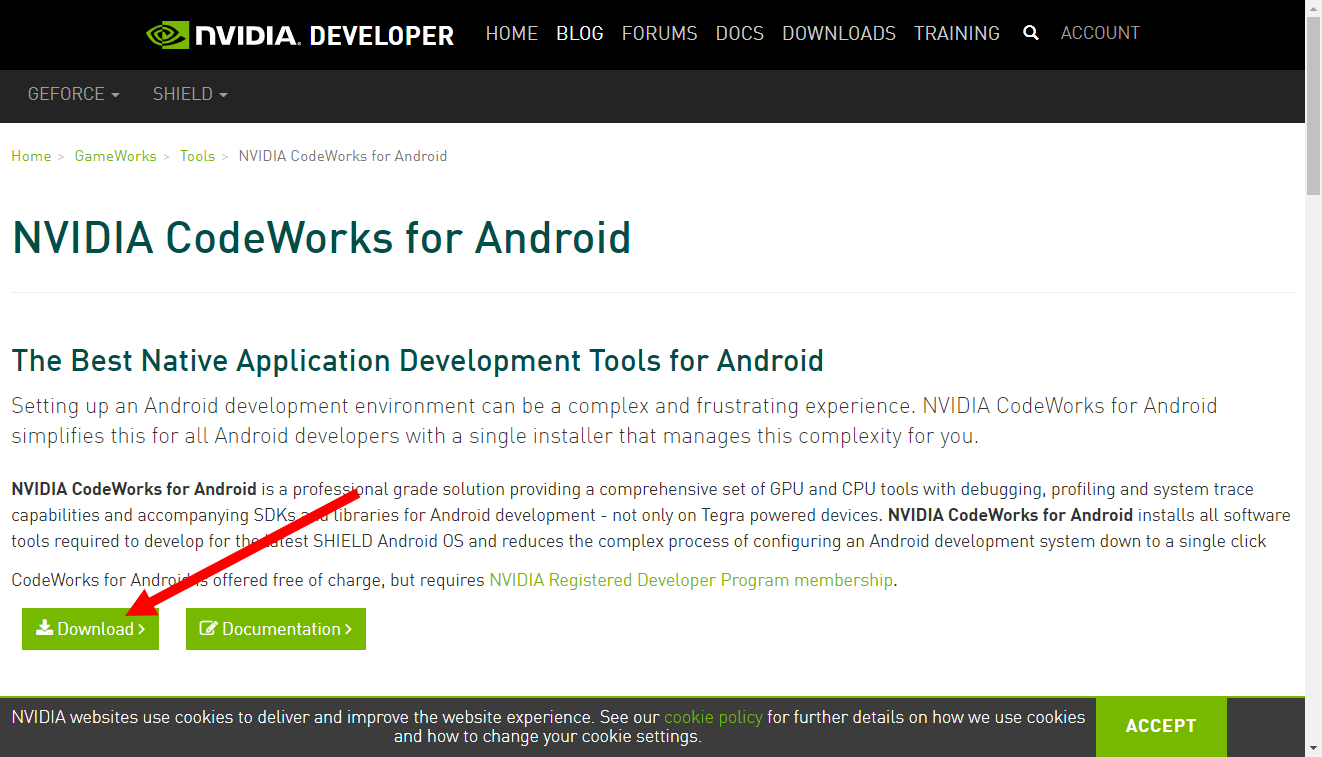Click the NVIDIA Developer logo
The image size is (1322, 757).
pyautogui.click(x=300, y=35)
